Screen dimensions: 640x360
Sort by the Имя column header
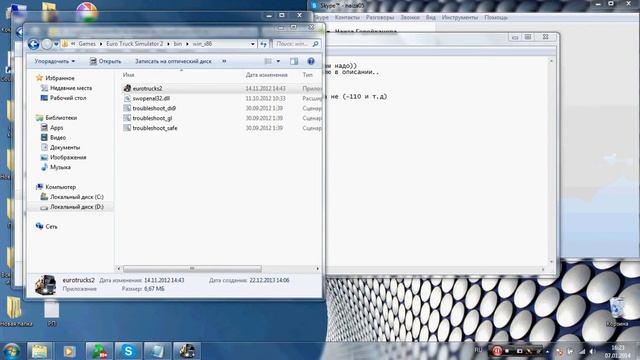[x=129, y=75]
